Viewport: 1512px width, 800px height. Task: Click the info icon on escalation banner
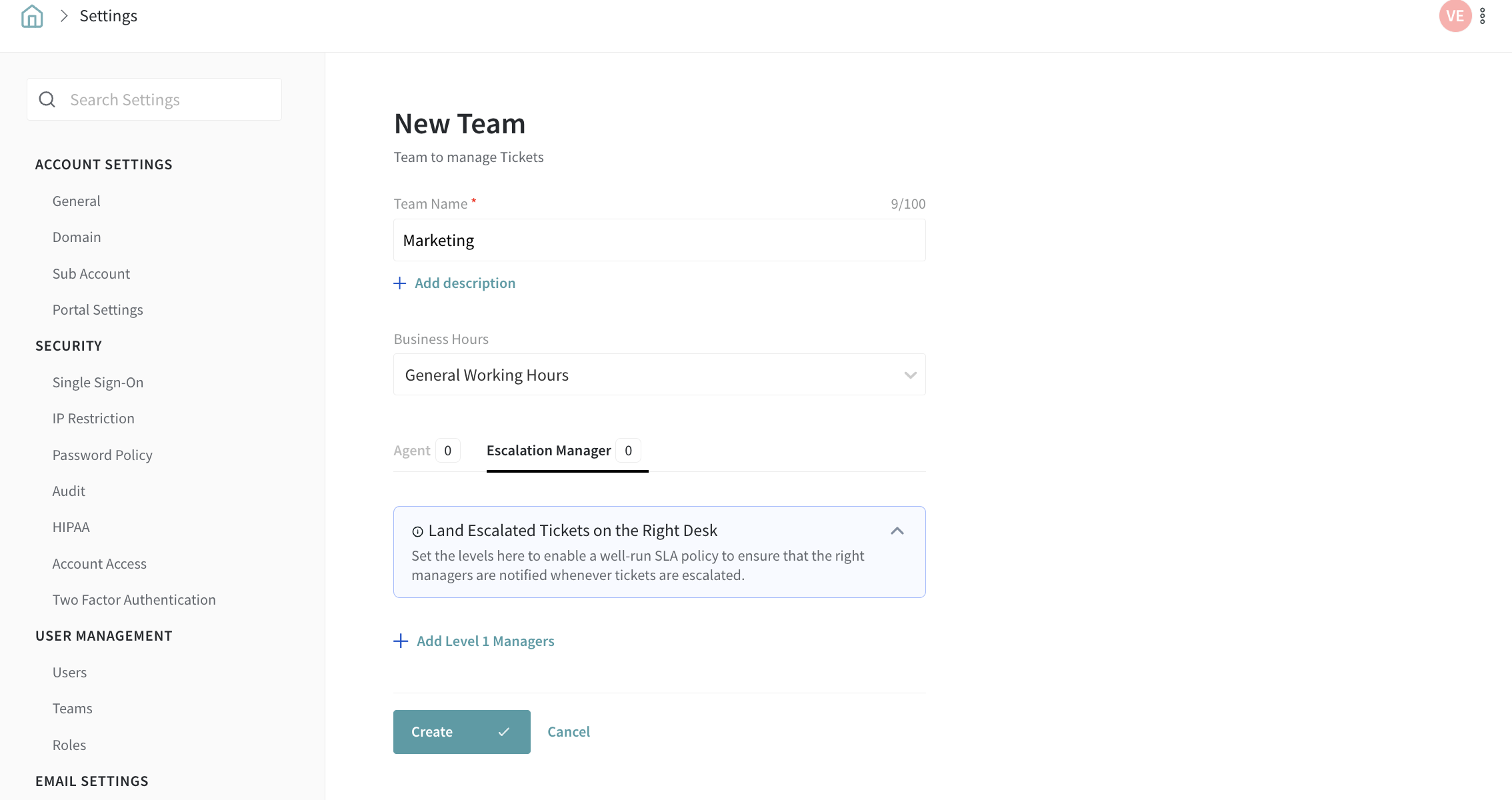coord(418,531)
